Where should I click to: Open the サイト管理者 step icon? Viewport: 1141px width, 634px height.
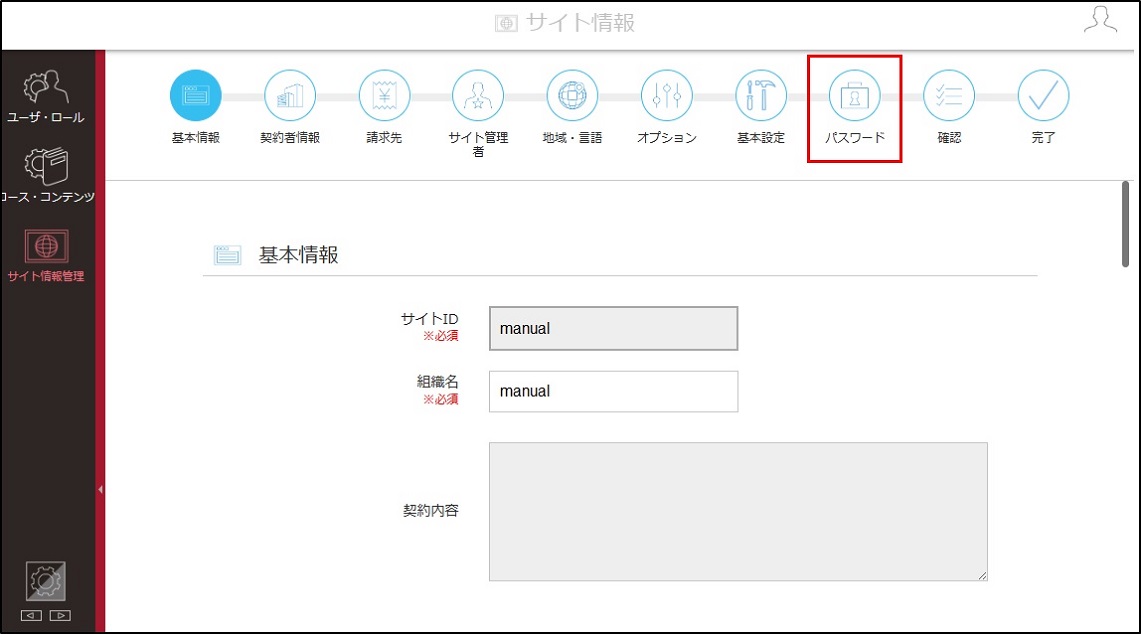(478, 95)
